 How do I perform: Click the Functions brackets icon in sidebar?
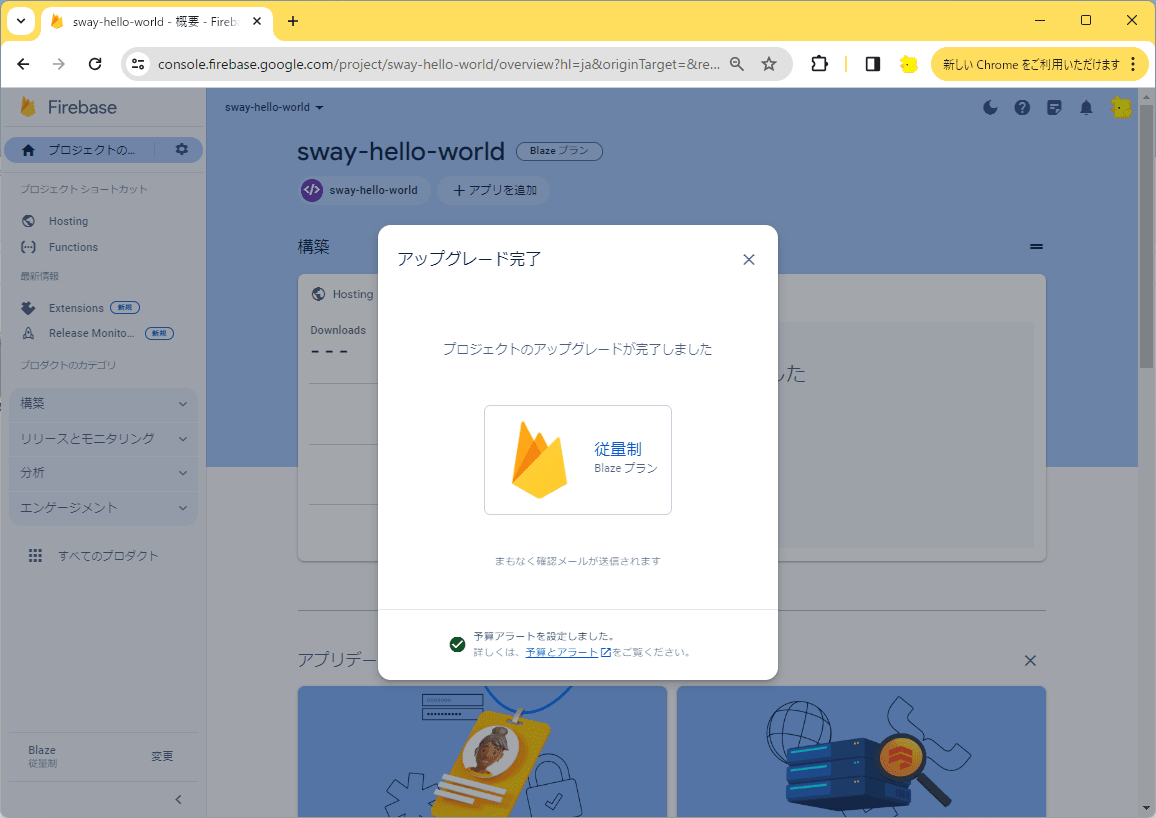point(28,247)
